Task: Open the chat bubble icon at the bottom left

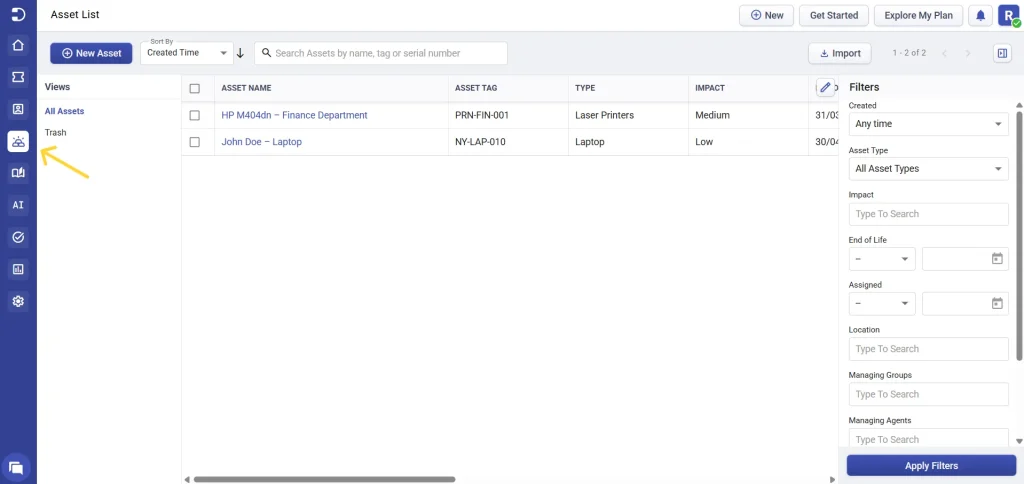Action: pos(17,468)
